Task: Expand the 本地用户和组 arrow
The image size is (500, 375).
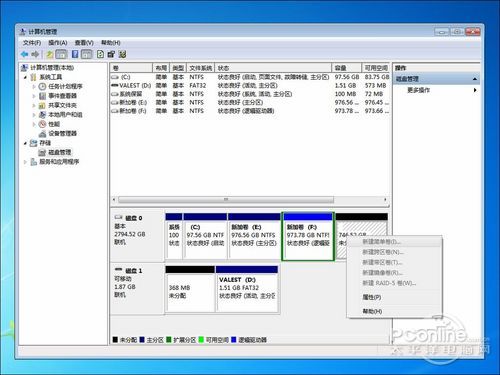Action: [34, 115]
